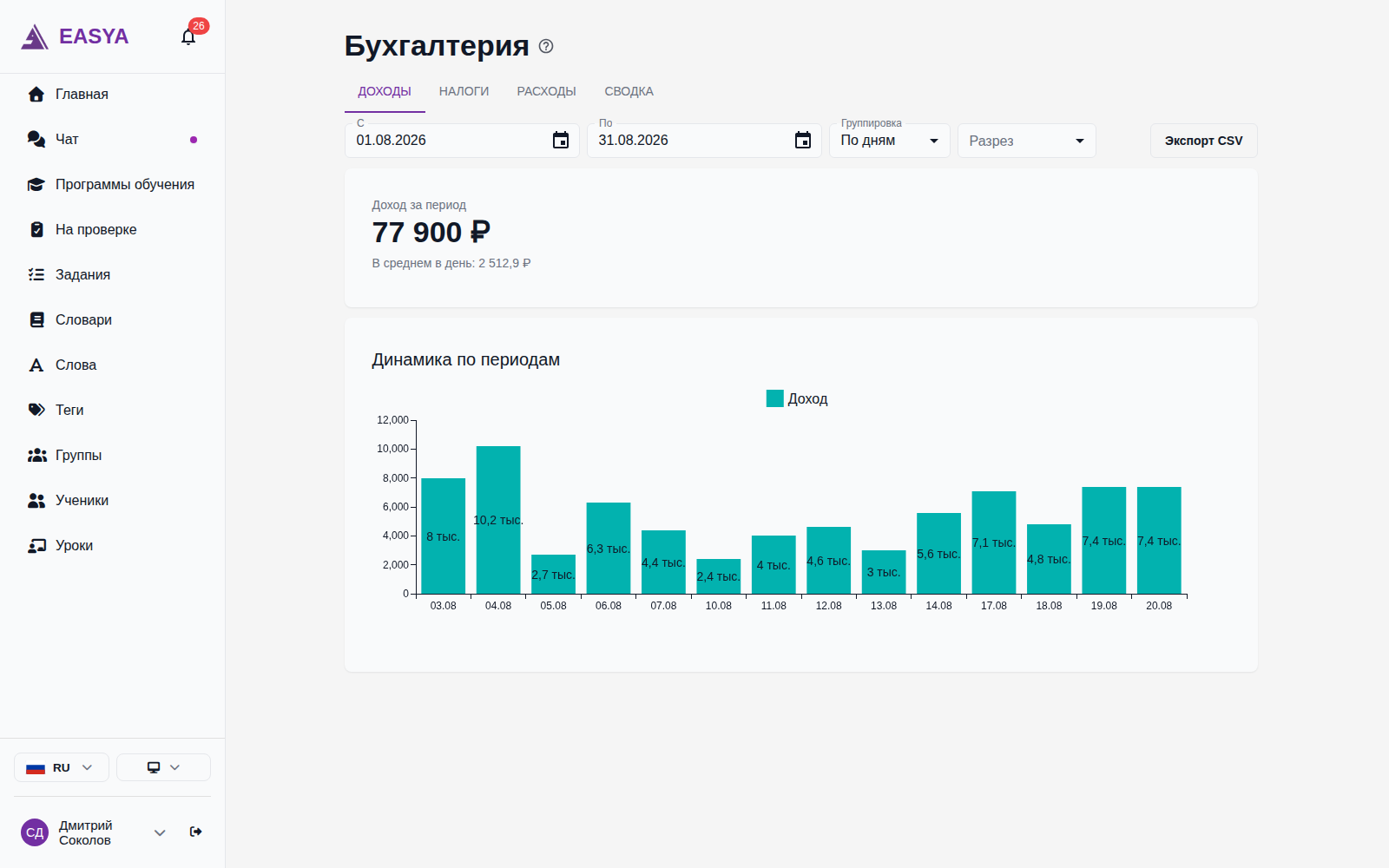Open notifications bell with 26 badge
This screenshot has height=868, width=1389.
pyautogui.click(x=188, y=36)
